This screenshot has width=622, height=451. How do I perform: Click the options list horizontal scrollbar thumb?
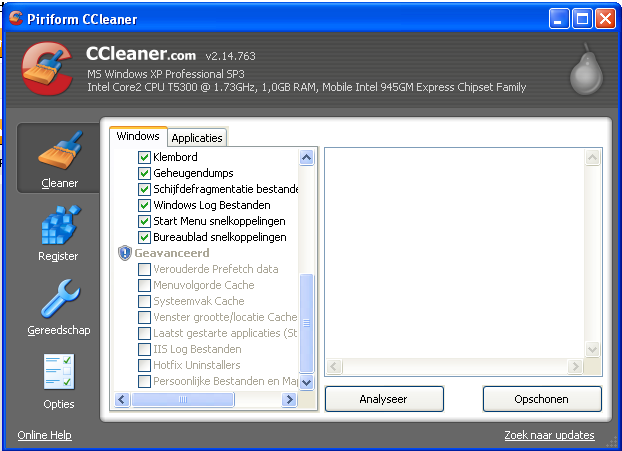pos(183,399)
